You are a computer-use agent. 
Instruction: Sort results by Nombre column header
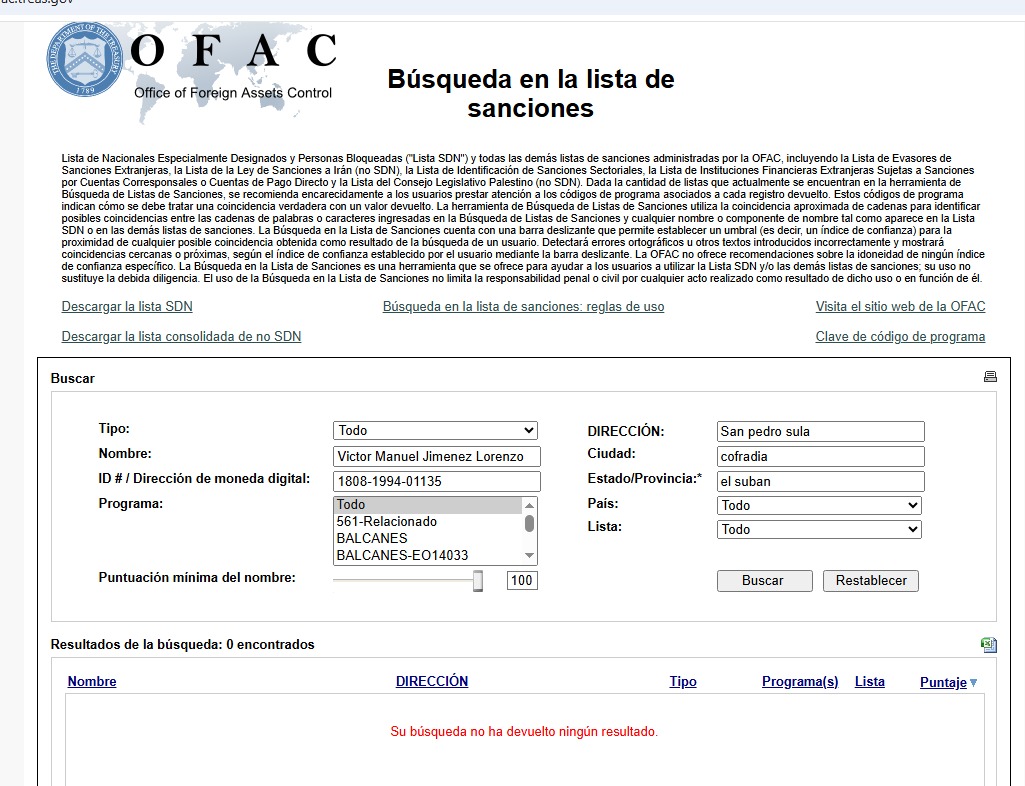click(x=92, y=682)
